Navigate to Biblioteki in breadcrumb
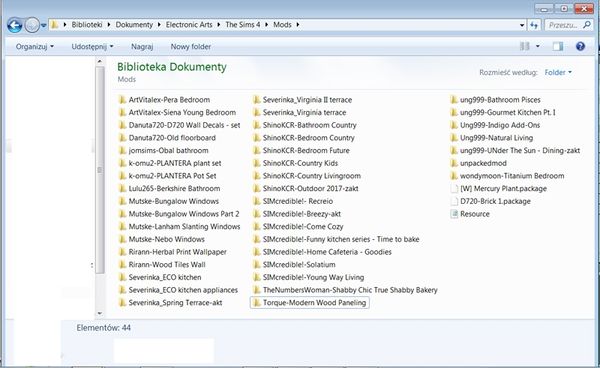Viewport: 600px width, 368px height. (87, 25)
